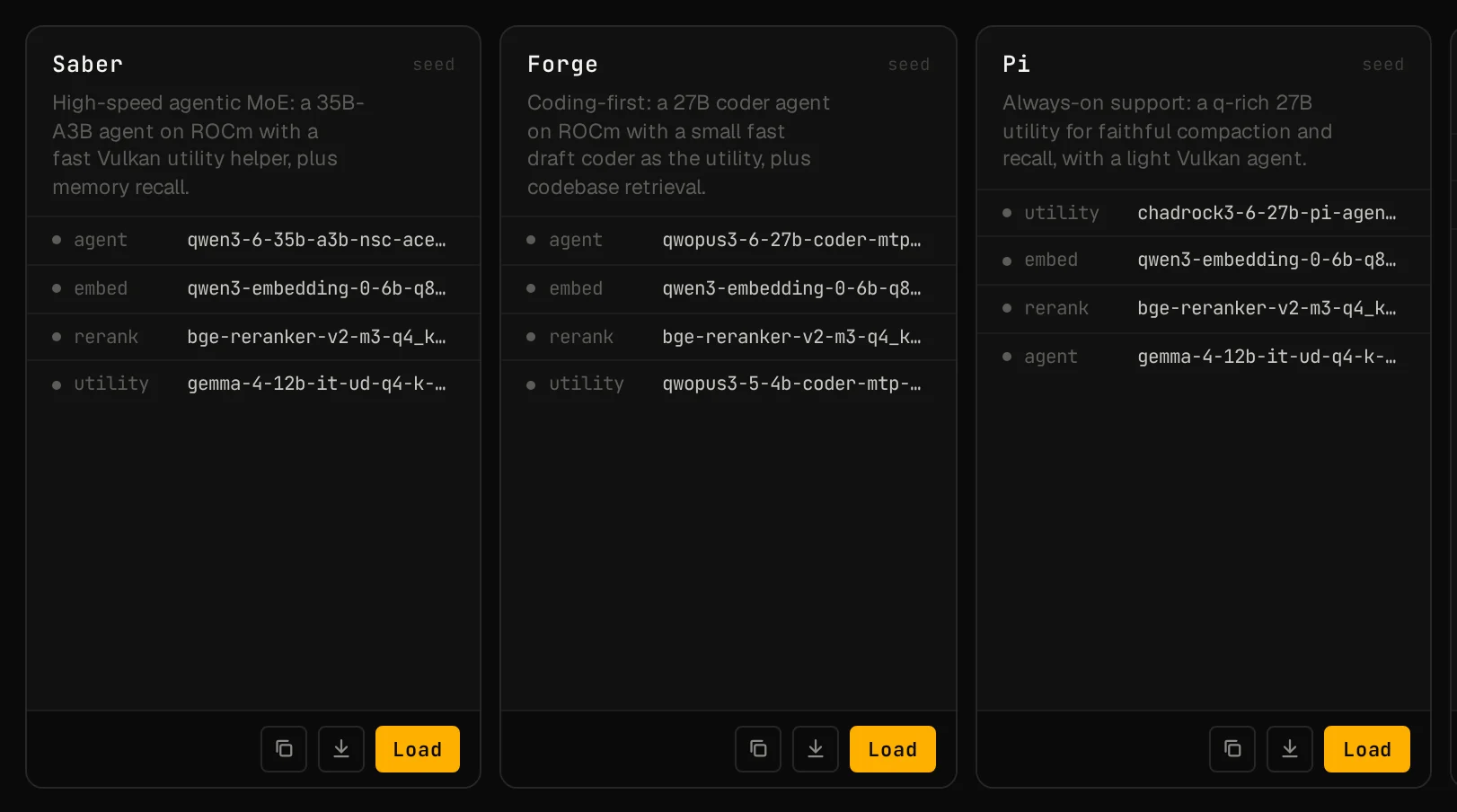Select Pi agent row gemma-4-12b-it-ud
This screenshot has height=812, width=1457.
click(1204, 357)
